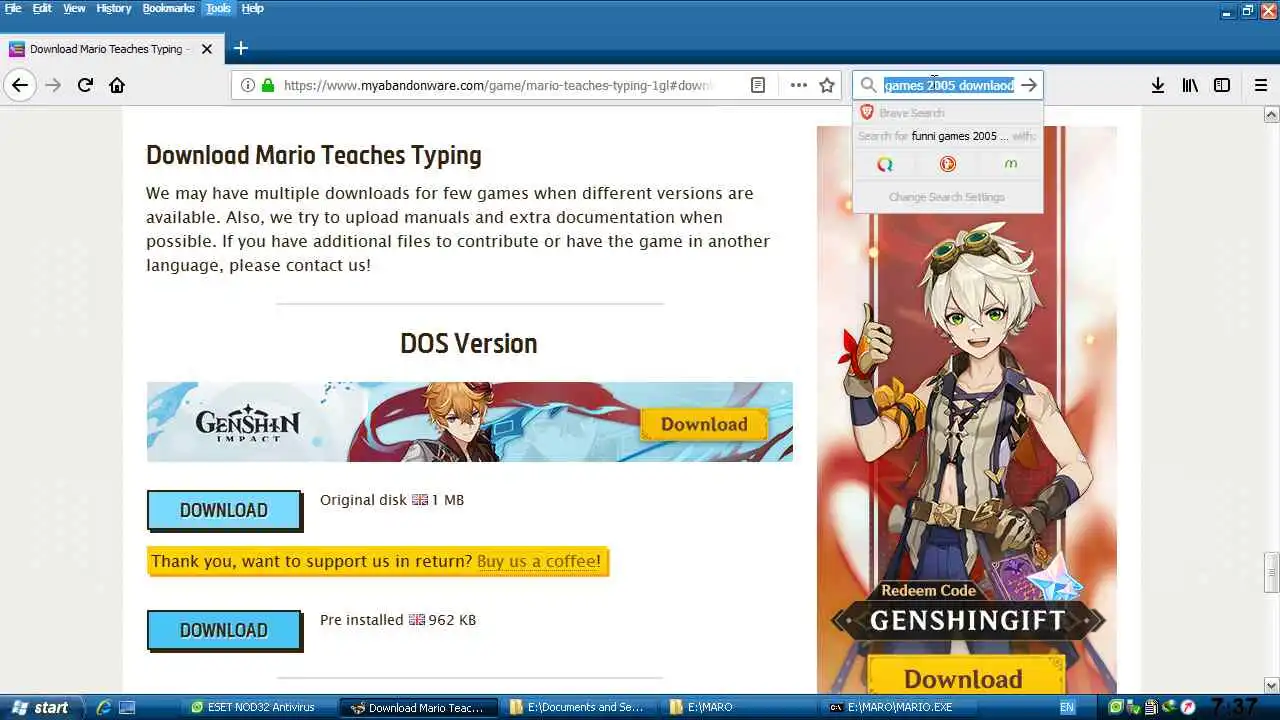
Task: Open a new tab with plus button
Action: 240,48
